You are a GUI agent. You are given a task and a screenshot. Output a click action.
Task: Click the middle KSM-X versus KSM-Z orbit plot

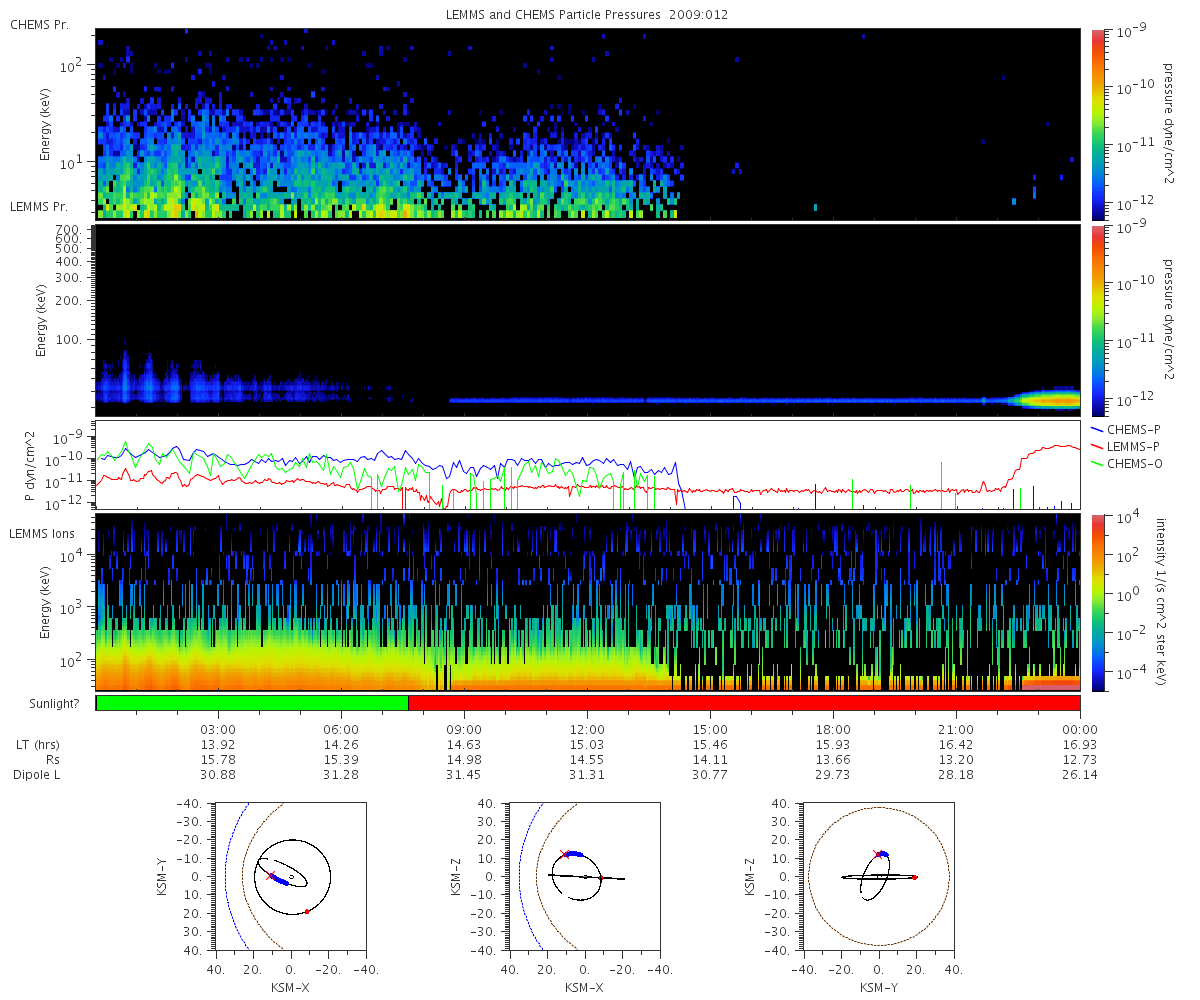(x=585, y=877)
